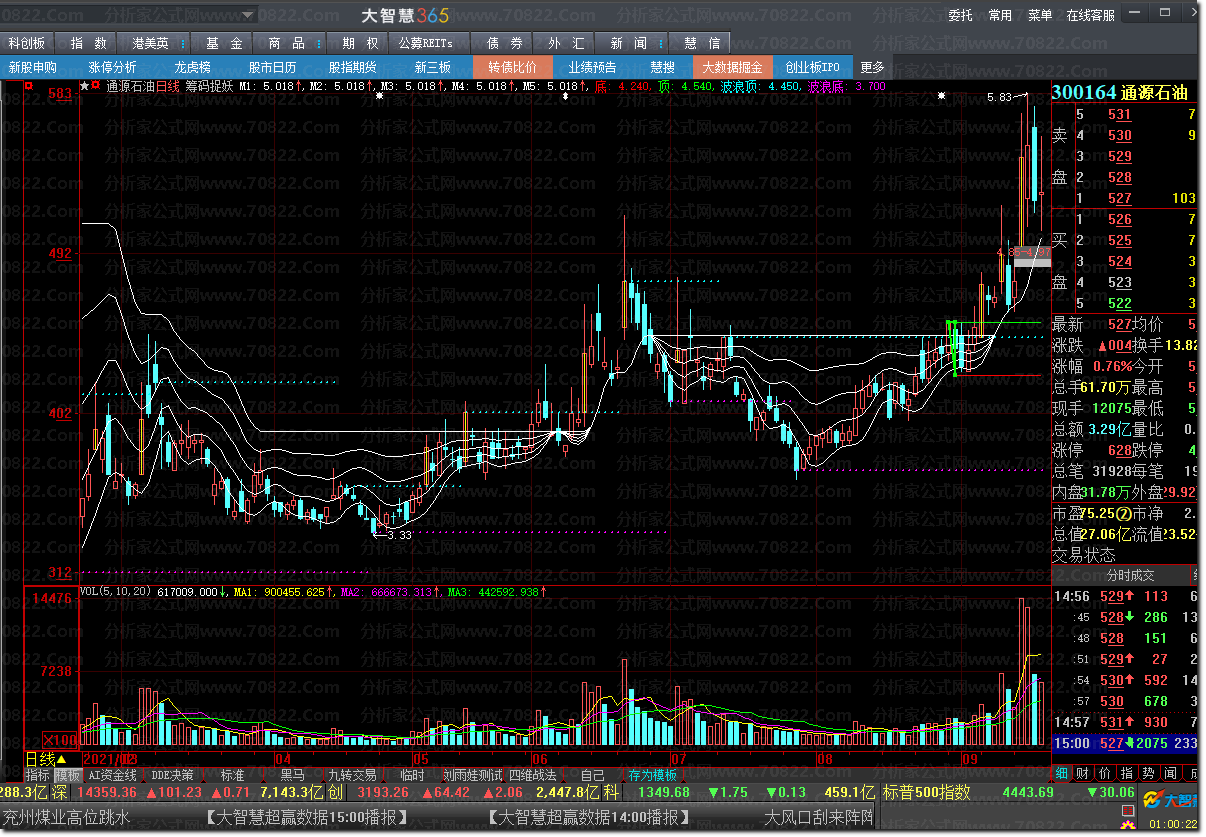
Task: Open the 常用 menu
Action: tap(1000, 15)
